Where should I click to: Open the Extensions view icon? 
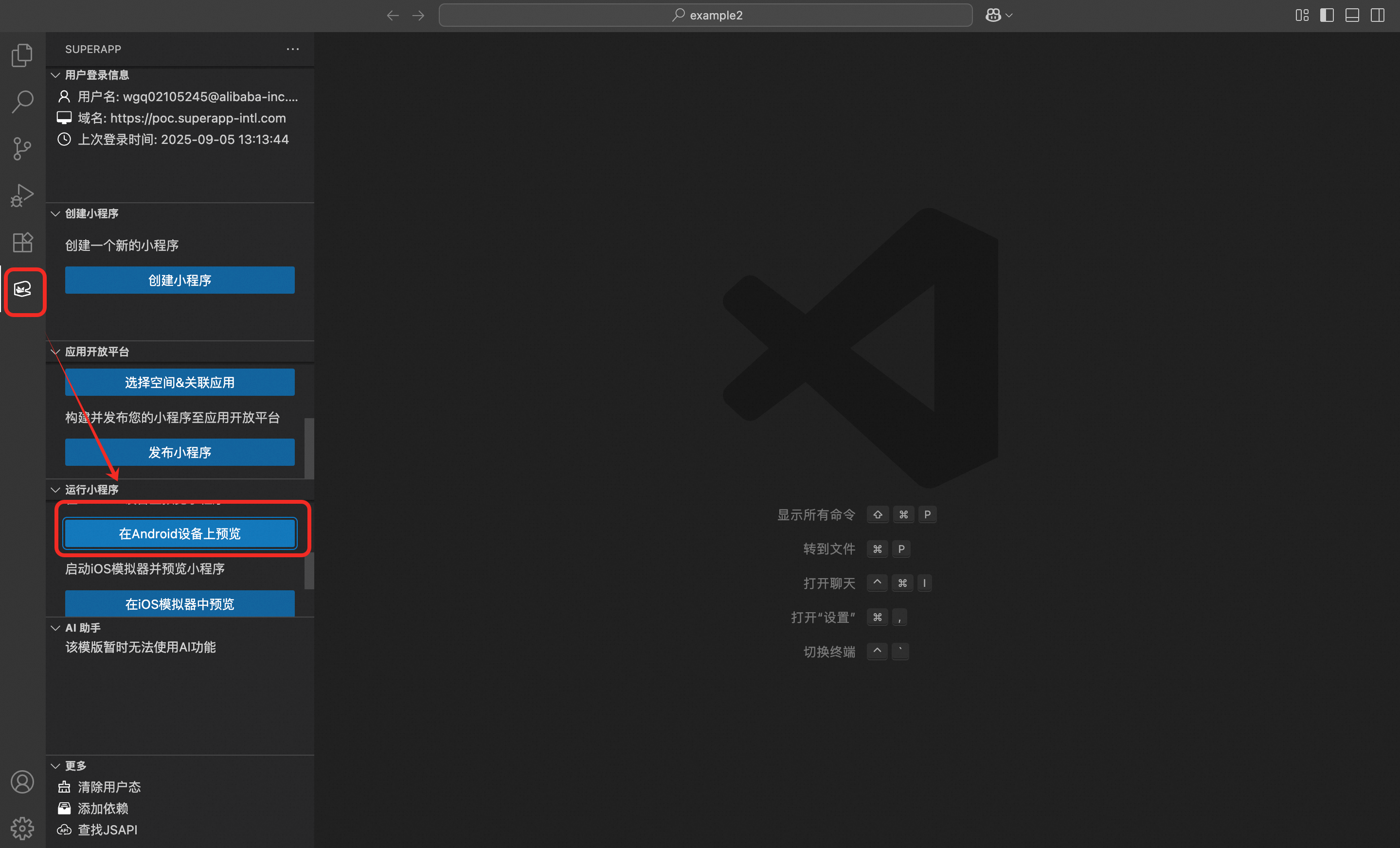point(22,243)
